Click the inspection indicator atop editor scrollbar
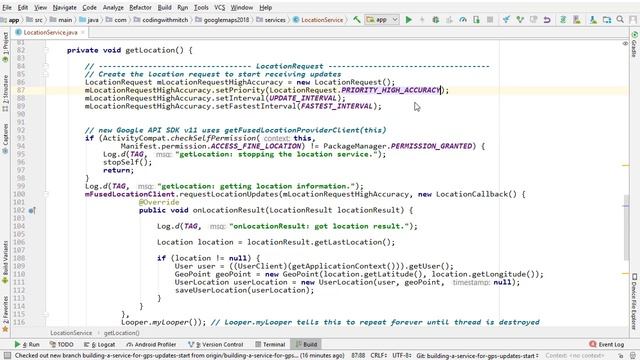Image resolution: width=640 pixels, height=360 pixels. click(625, 43)
